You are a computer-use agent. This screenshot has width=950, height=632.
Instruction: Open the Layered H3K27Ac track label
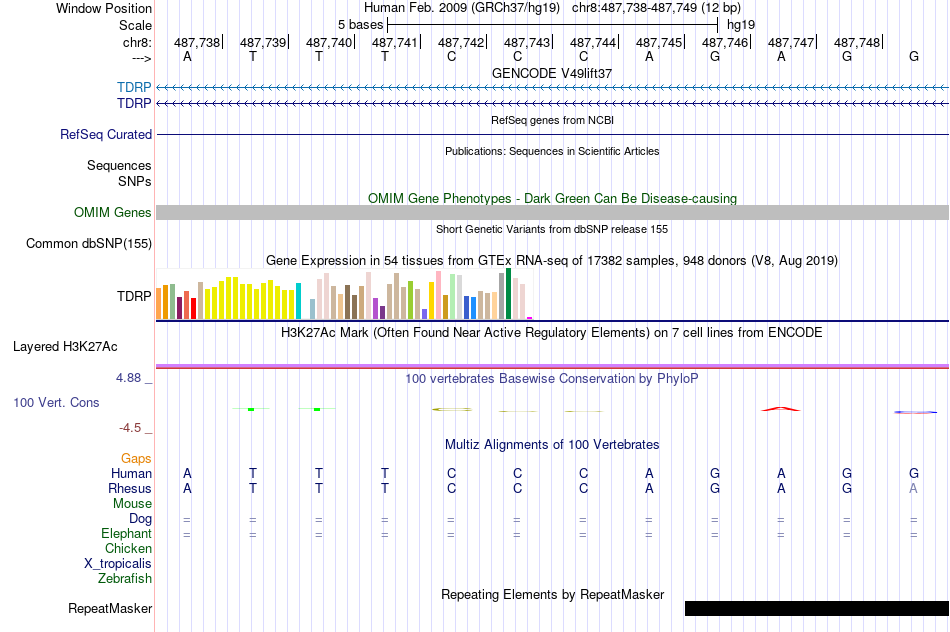coord(65,347)
